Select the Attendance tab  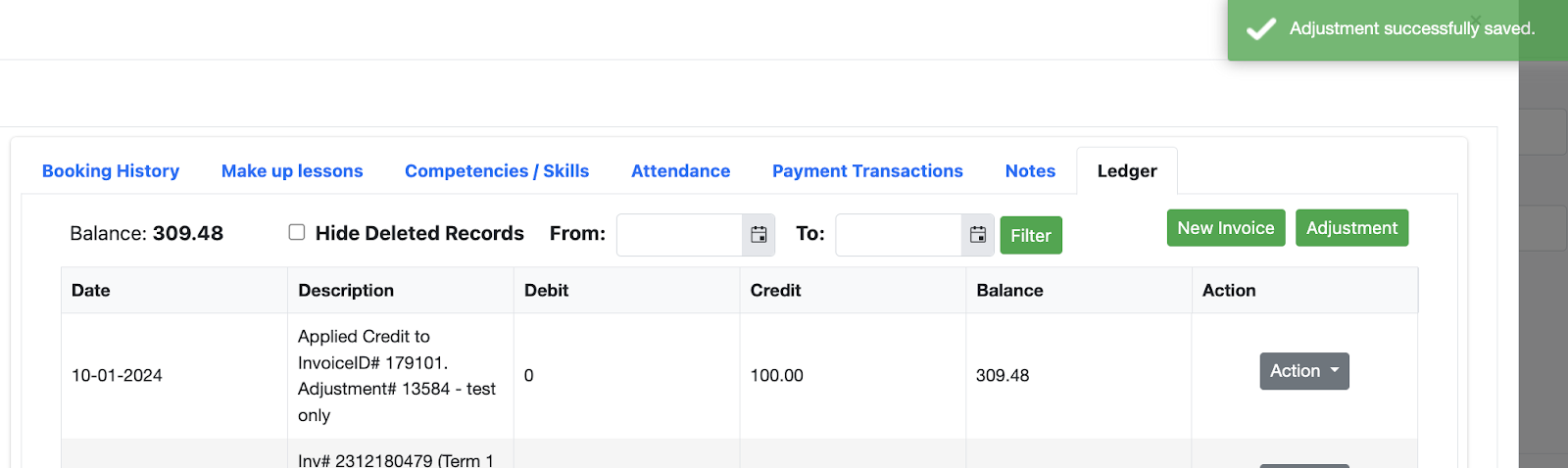click(x=680, y=171)
